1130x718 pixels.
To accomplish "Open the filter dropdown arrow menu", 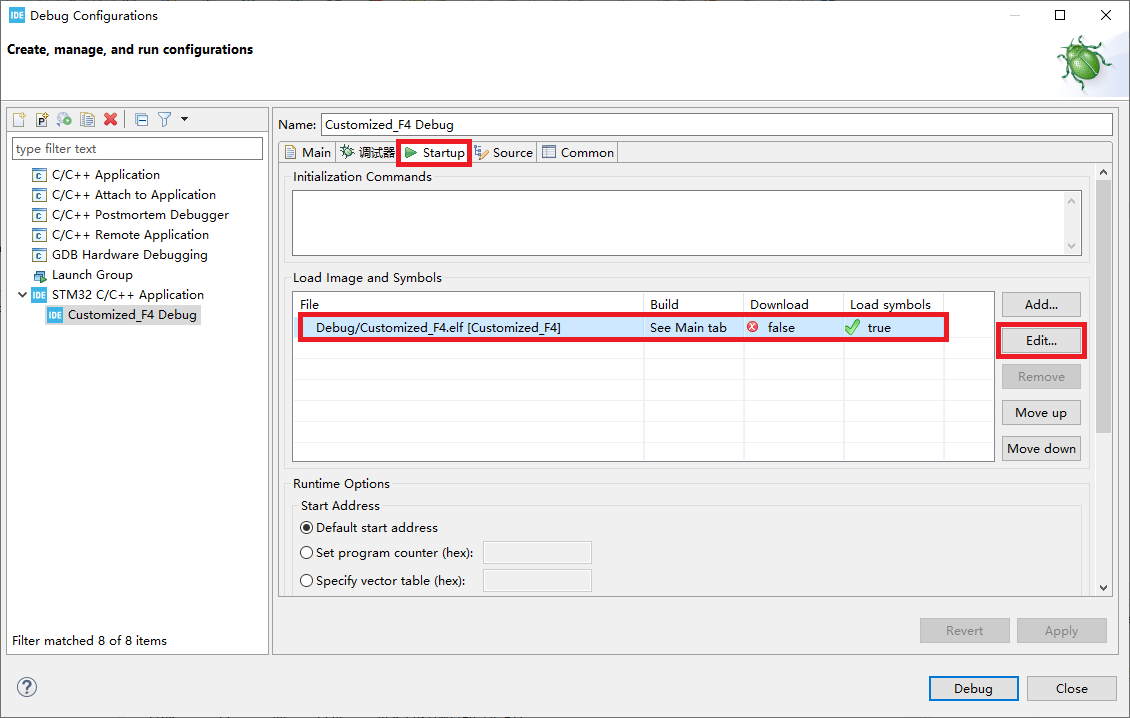I will coord(184,119).
